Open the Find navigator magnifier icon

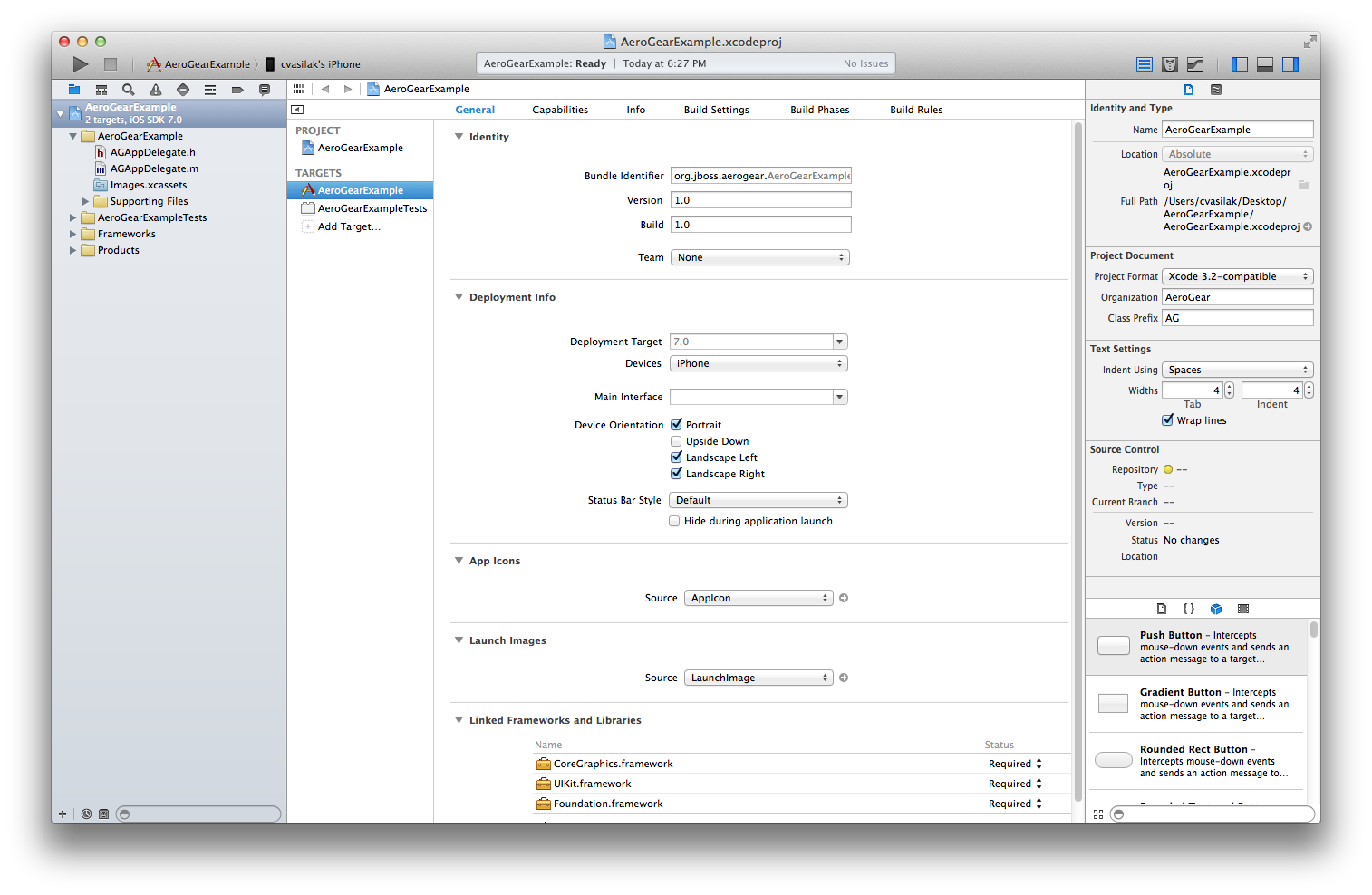pos(129,90)
